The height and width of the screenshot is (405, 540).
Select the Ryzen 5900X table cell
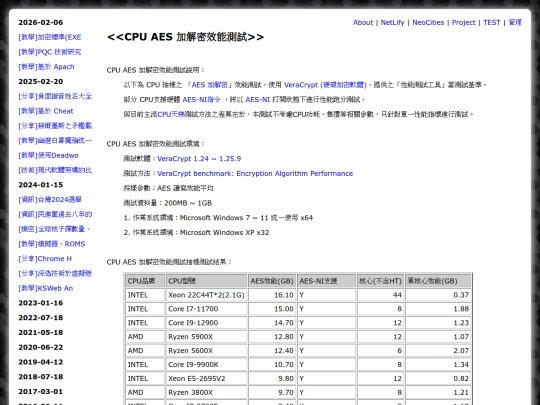click(206, 337)
